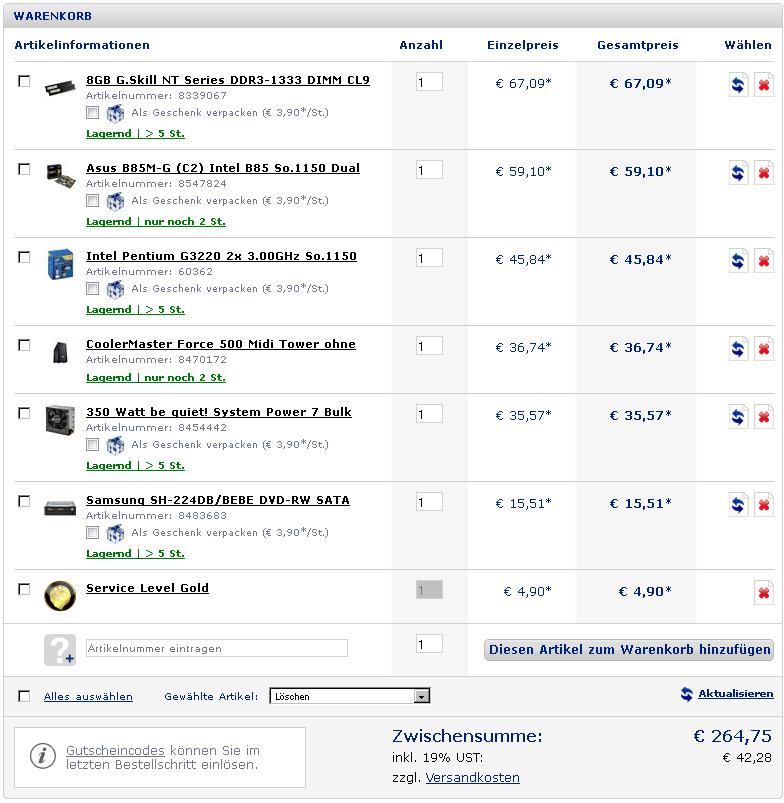Click the gift icon for Asus B85M-G
The width and height of the screenshot is (784, 803).
[x=115, y=201]
